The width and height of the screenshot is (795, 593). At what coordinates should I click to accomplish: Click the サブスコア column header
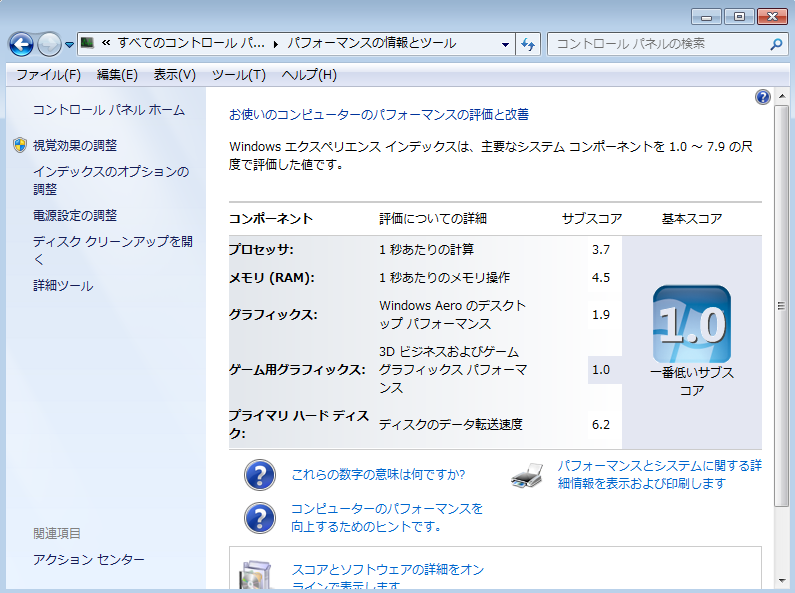(592, 219)
